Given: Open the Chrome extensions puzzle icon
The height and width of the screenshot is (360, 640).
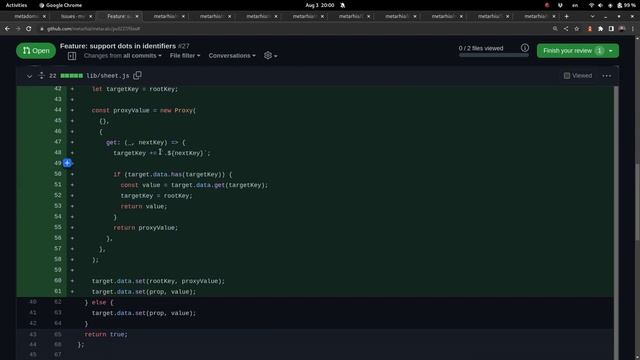Looking at the screenshot, I should pos(600,29).
